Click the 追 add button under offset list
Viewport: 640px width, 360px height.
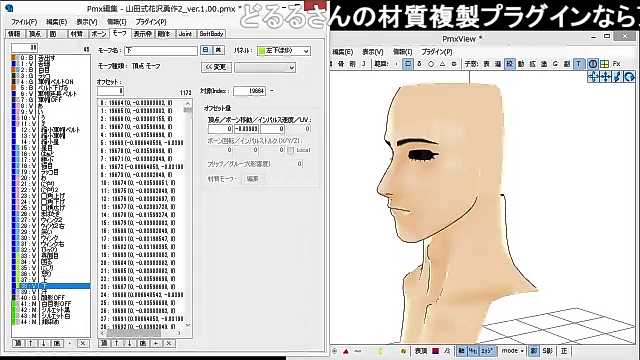click(104, 343)
